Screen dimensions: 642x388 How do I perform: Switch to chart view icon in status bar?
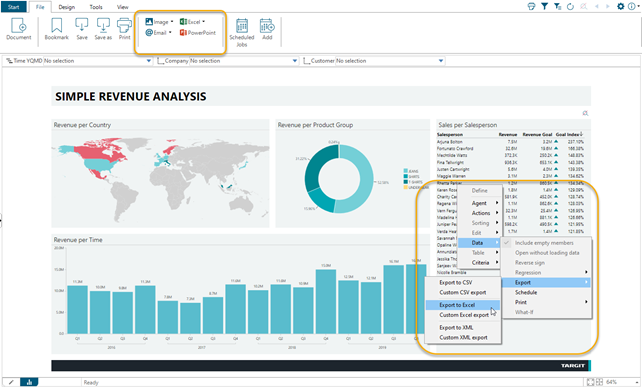click(x=29, y=382)
